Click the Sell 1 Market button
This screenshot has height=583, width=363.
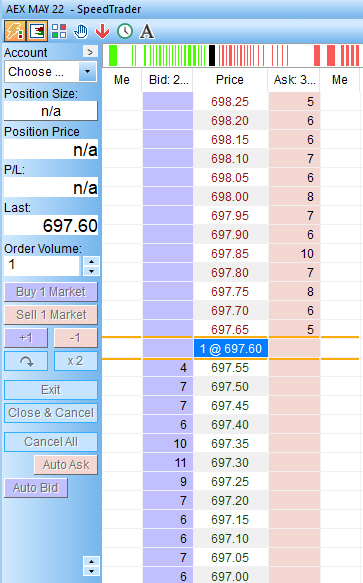pos(51,315)
